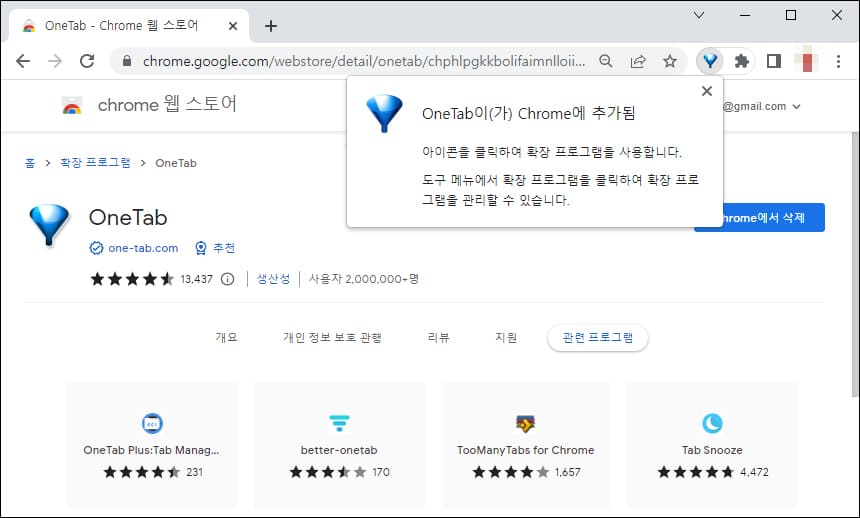Bookmark this page with the star icon
Image resolution: width=860 pixels, height=518 pixels.
670,61
